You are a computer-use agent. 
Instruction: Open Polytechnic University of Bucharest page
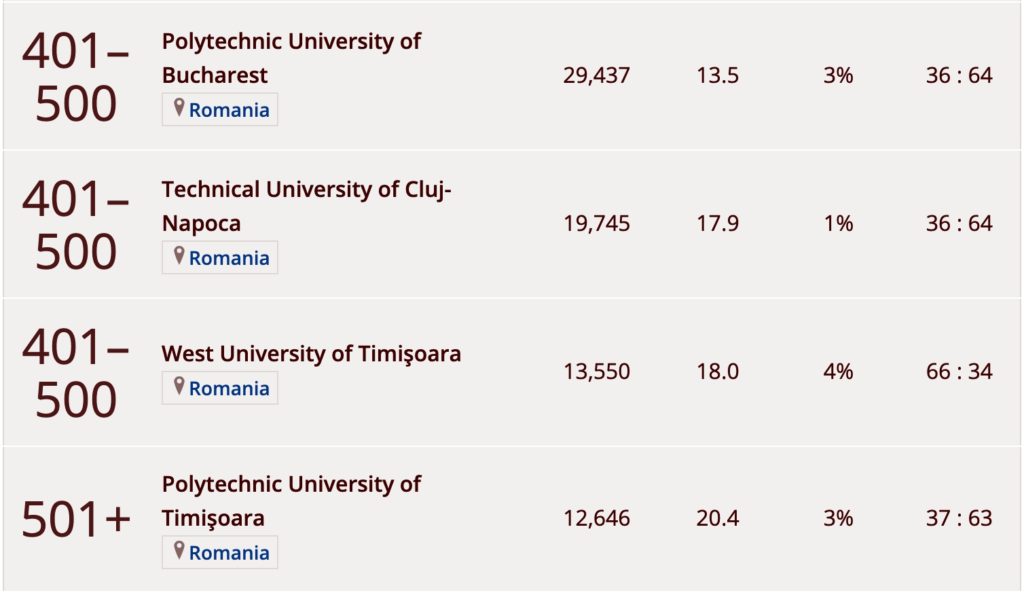coord(291,58)
